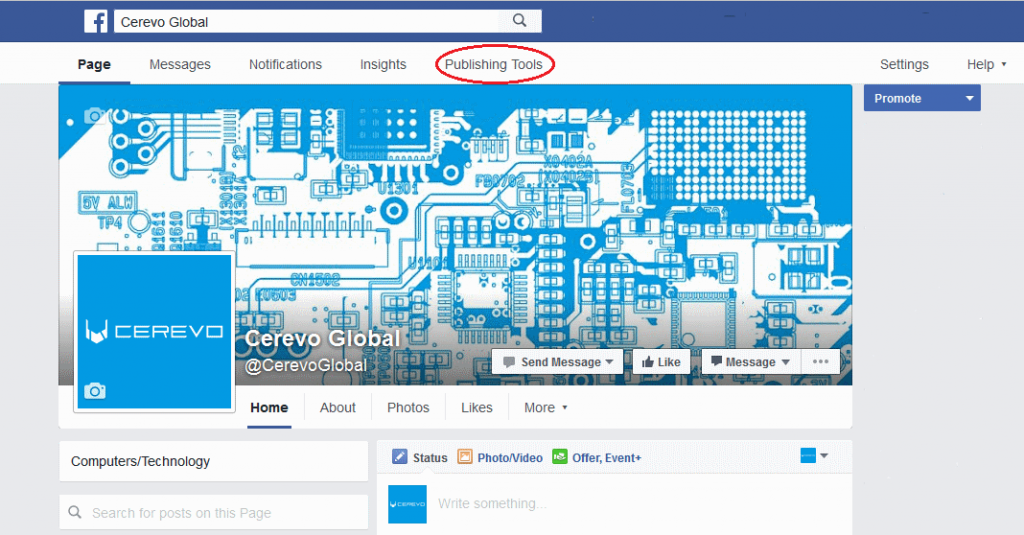Open the Message button dropdown
Viewport: 1024px width, 535px height.
click(x=751, y=362)
